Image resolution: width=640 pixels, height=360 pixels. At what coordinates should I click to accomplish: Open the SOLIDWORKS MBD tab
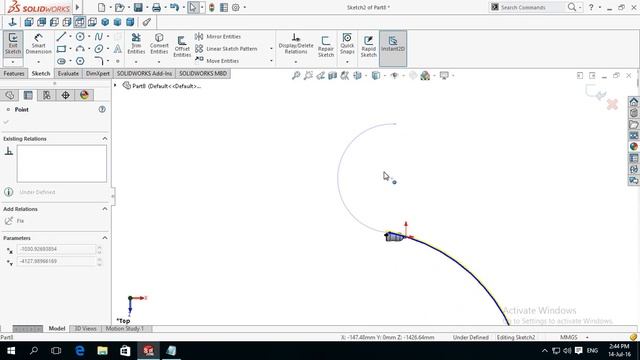[x=203, y=73]
